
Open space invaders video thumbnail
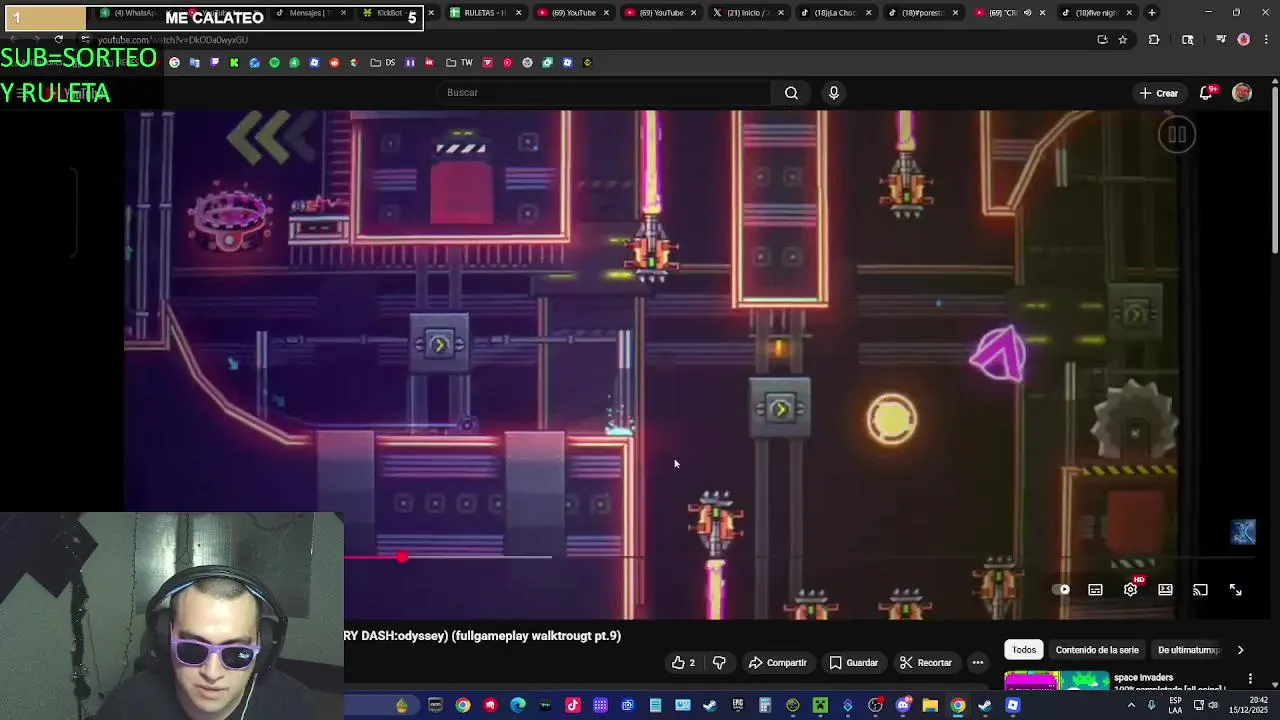pos(1056,682)
